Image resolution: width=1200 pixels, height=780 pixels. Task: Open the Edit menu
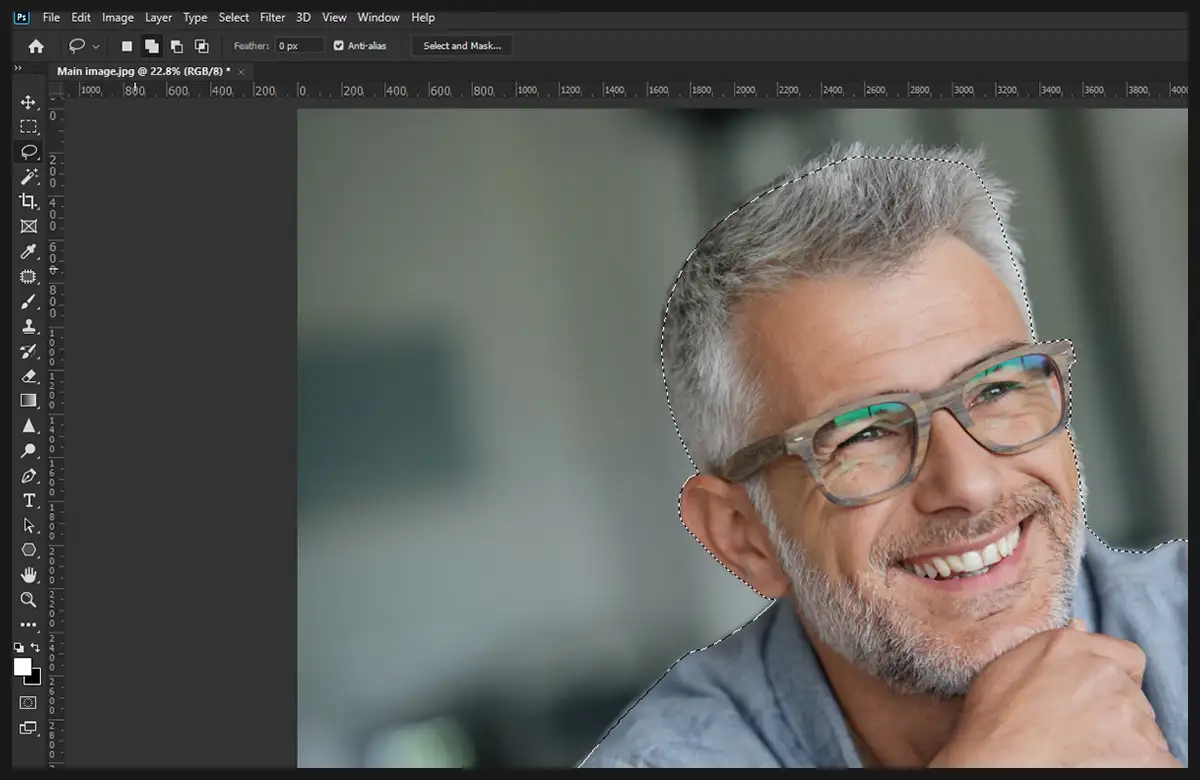pos(81,18)
